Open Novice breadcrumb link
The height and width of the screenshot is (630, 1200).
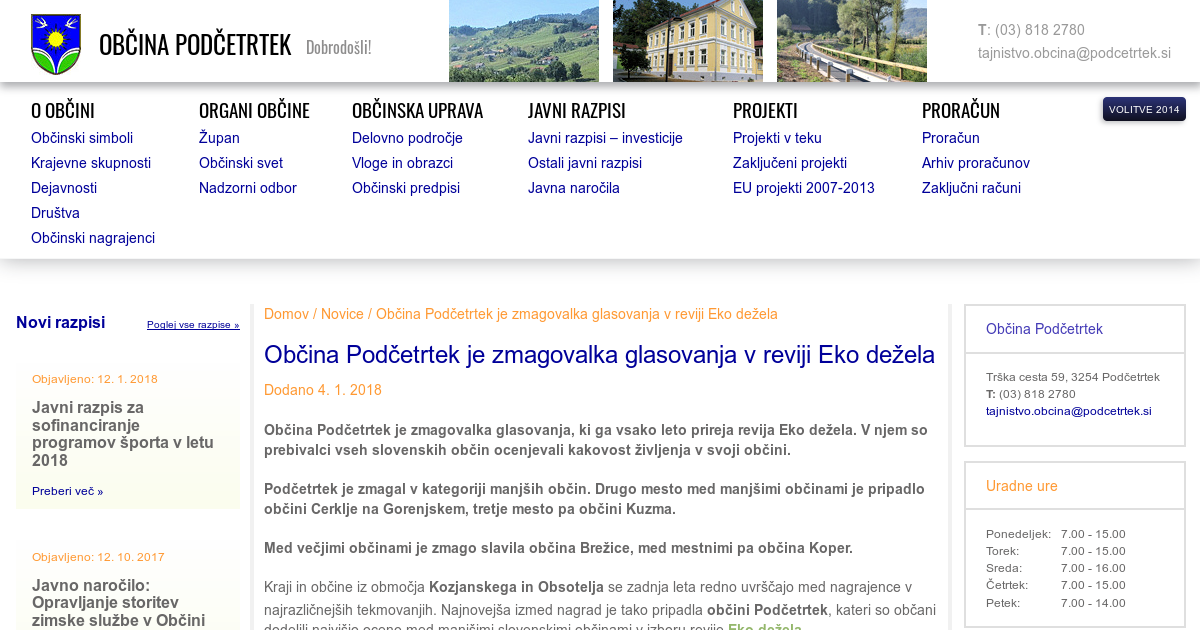(342, 314)
